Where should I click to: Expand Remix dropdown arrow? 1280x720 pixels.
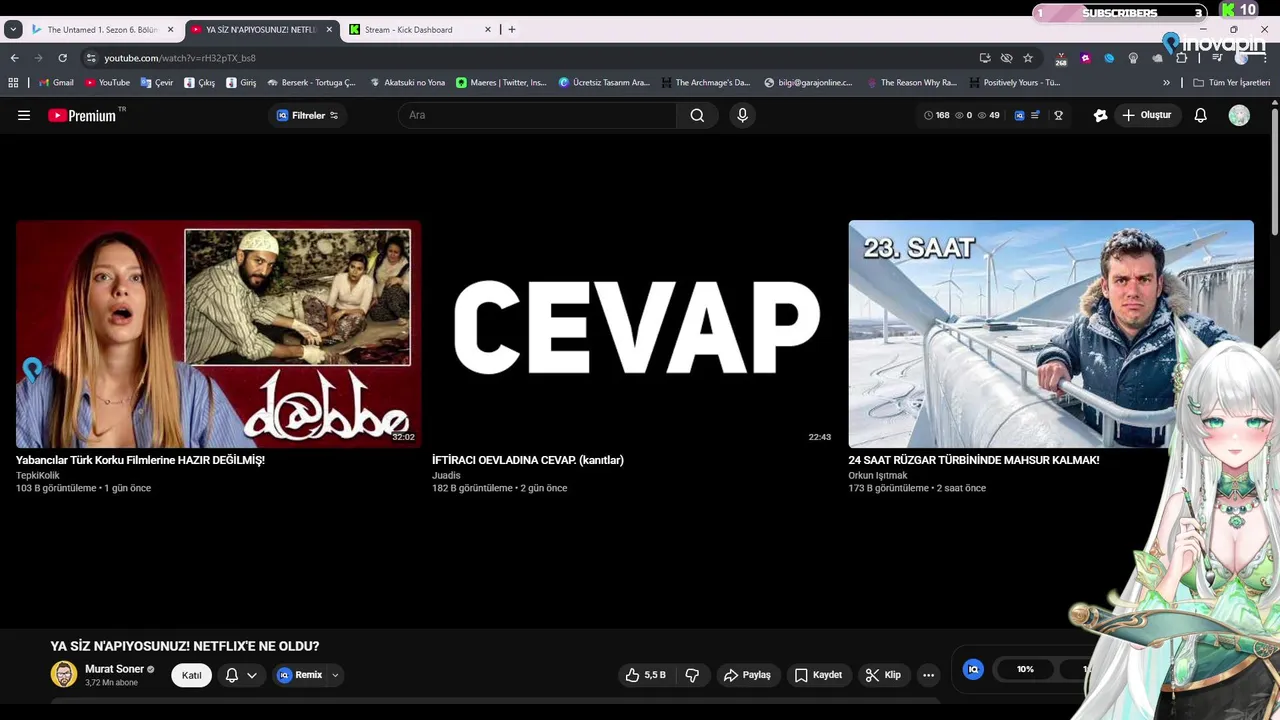pos(335,675)
